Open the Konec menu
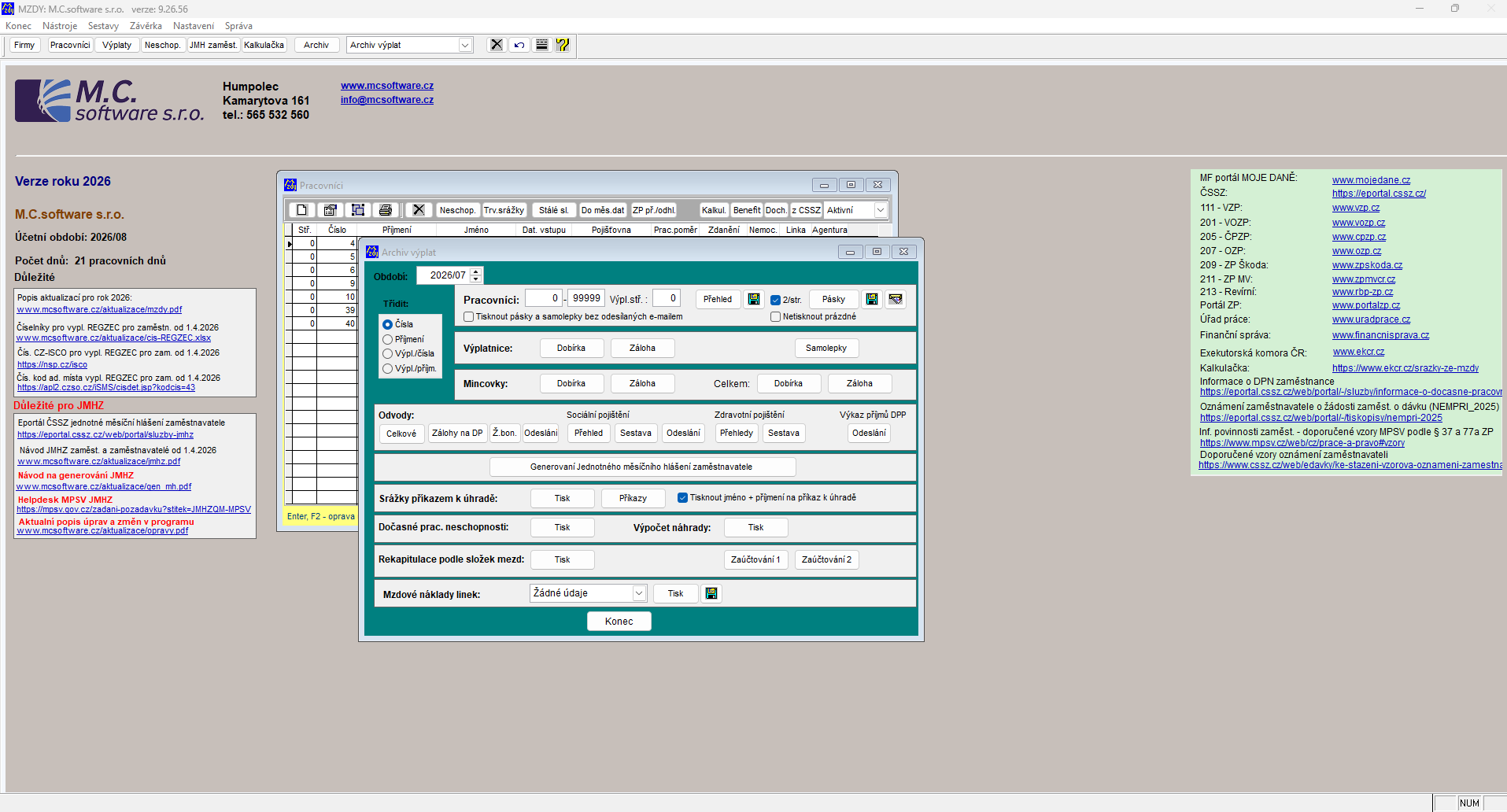The width and height of the screenshot is (1507, 812). (19, 26)
